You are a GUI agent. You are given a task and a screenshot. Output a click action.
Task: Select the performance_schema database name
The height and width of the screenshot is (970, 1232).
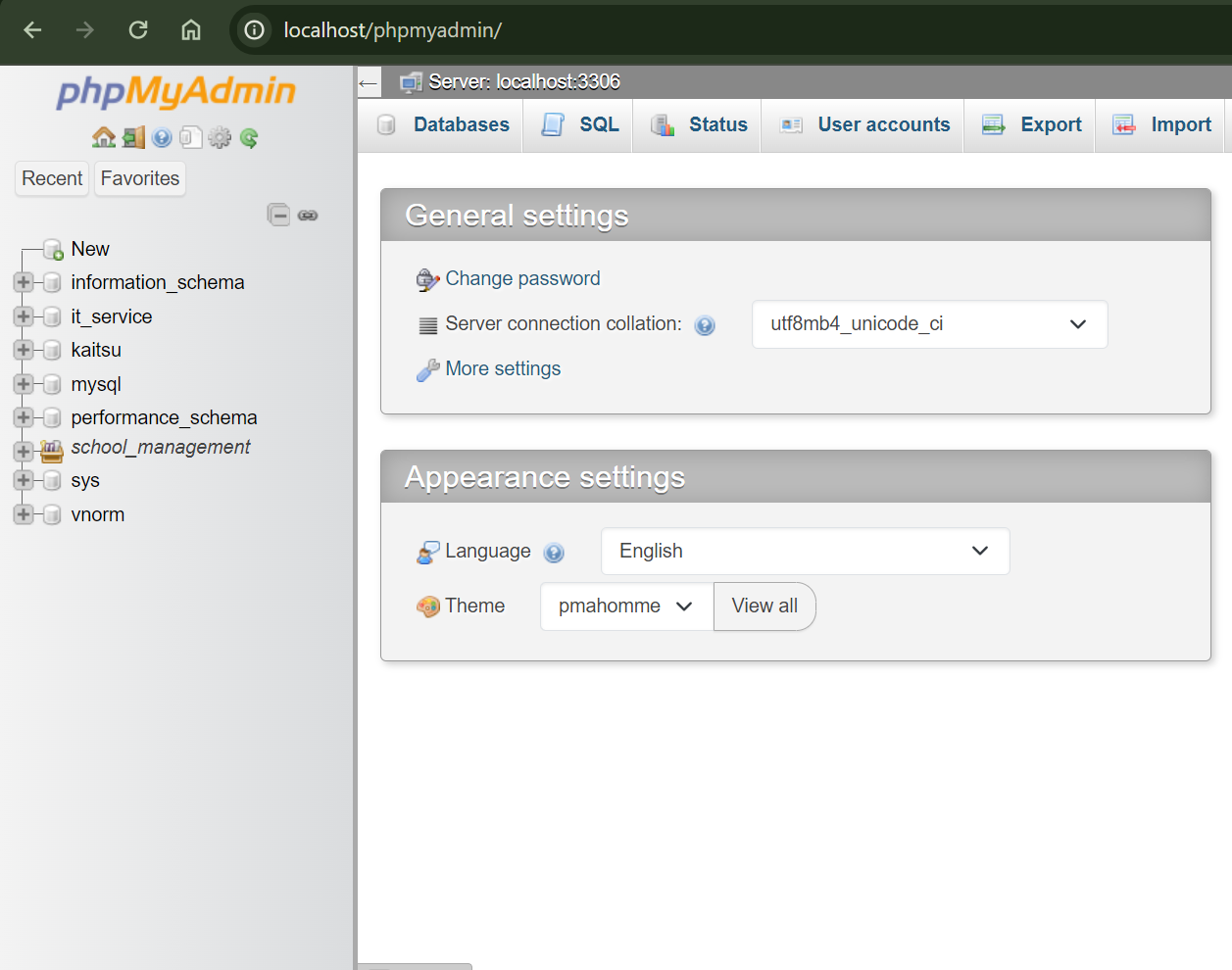pyautogui.click(x=164, y=417)
